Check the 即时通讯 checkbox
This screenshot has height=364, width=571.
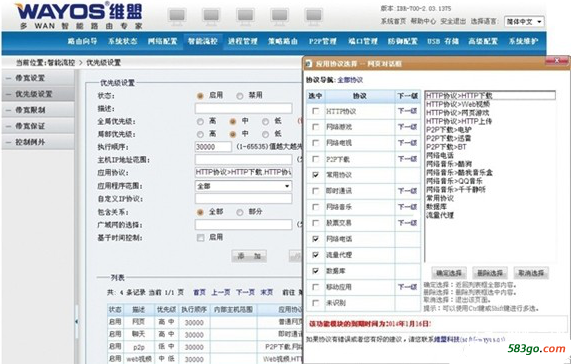pos(315,191)
